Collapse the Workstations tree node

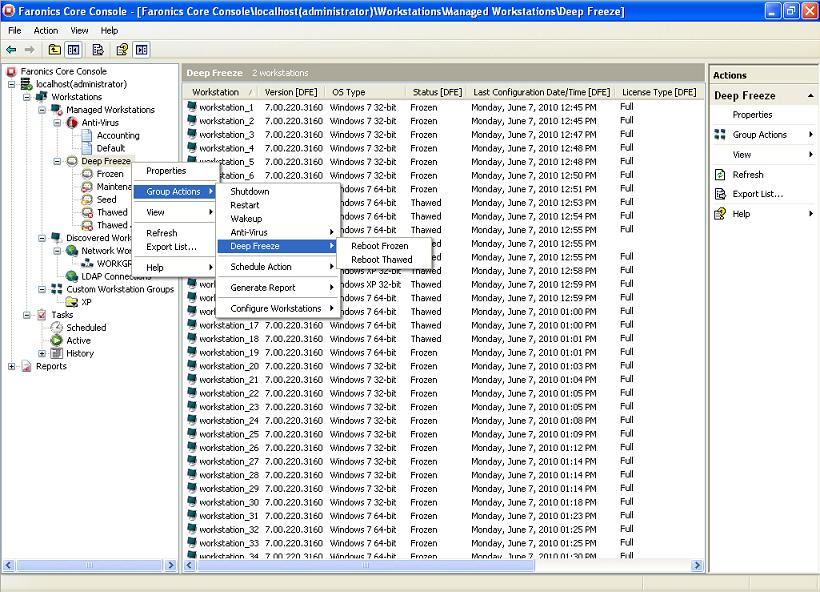27,97
